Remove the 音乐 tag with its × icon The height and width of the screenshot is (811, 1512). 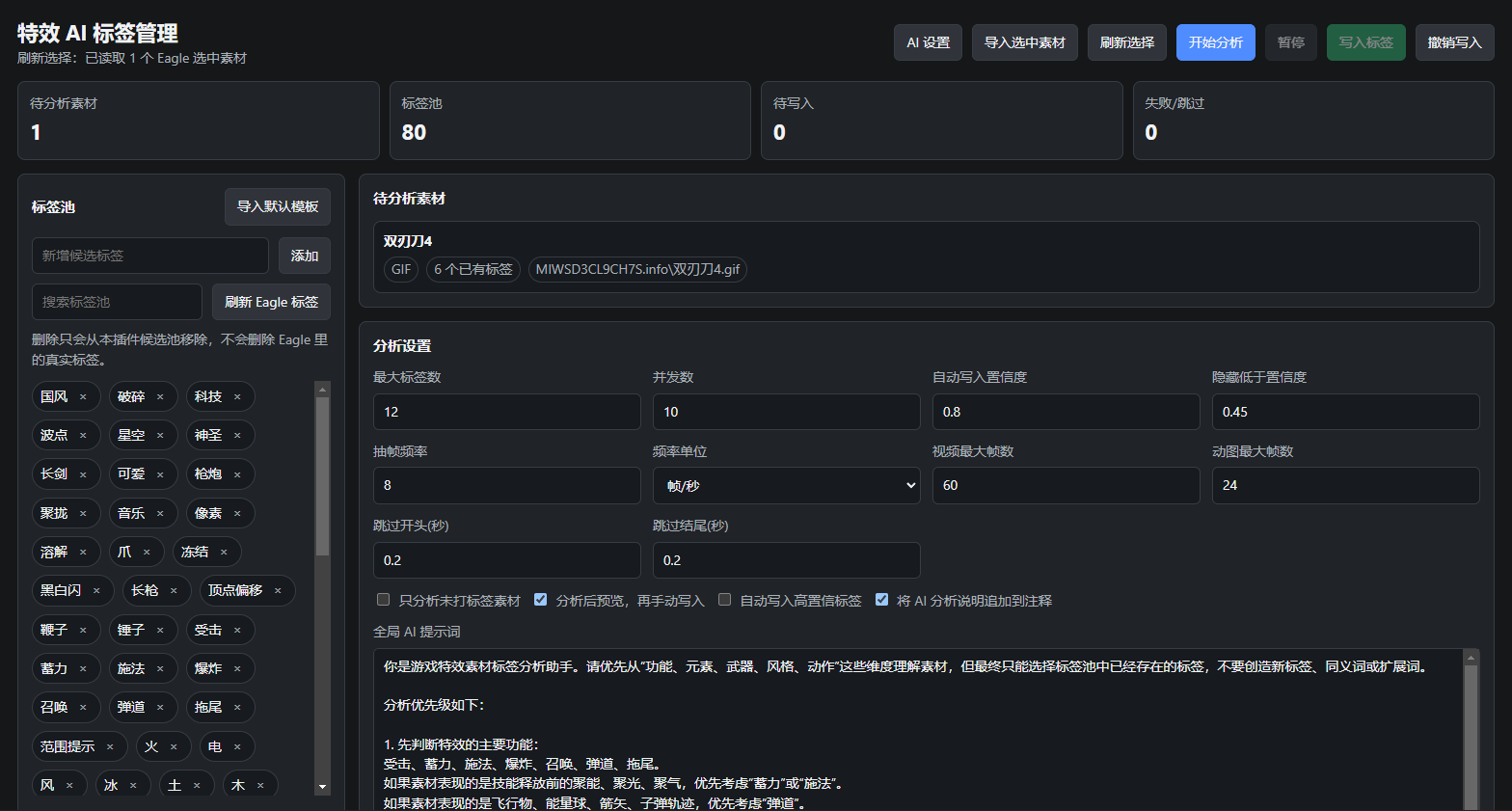coord(160,514)
